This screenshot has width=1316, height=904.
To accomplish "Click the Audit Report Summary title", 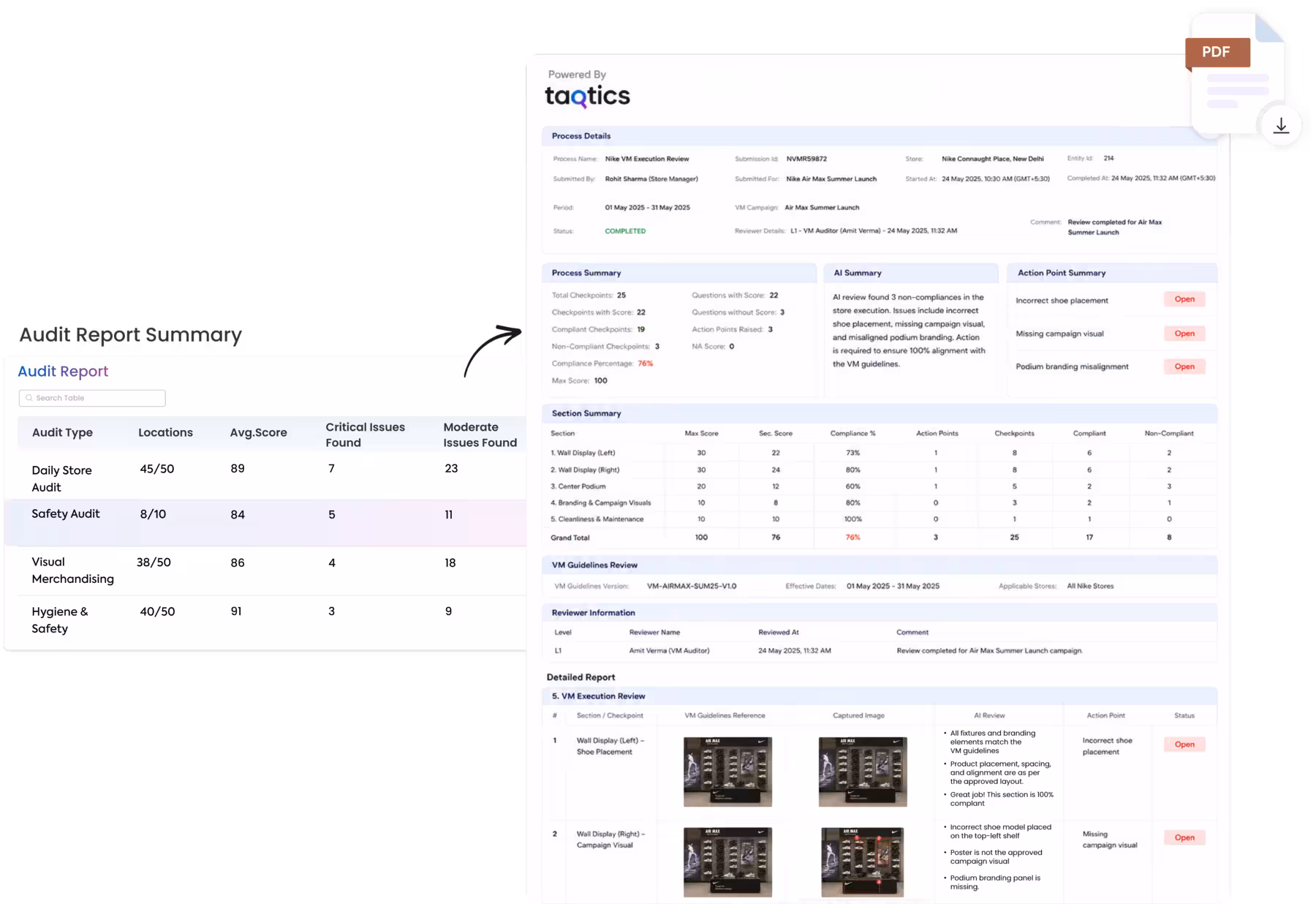I will pyautogui.click(x=130, y=334).
